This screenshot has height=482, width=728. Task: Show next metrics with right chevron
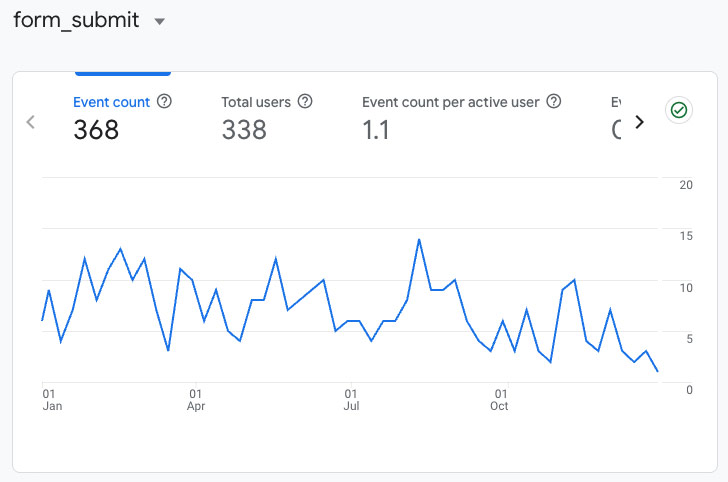click(640, 122)
